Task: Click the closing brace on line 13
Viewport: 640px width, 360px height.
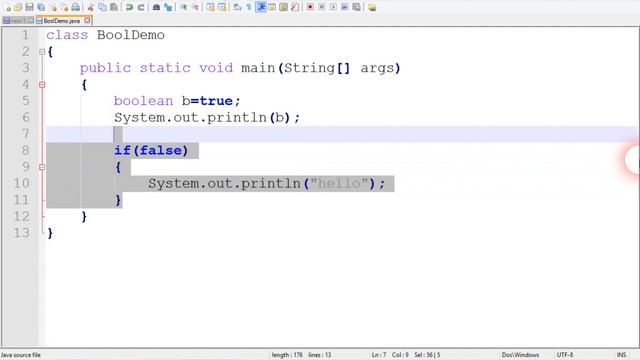Action: (x=50, y=233)
